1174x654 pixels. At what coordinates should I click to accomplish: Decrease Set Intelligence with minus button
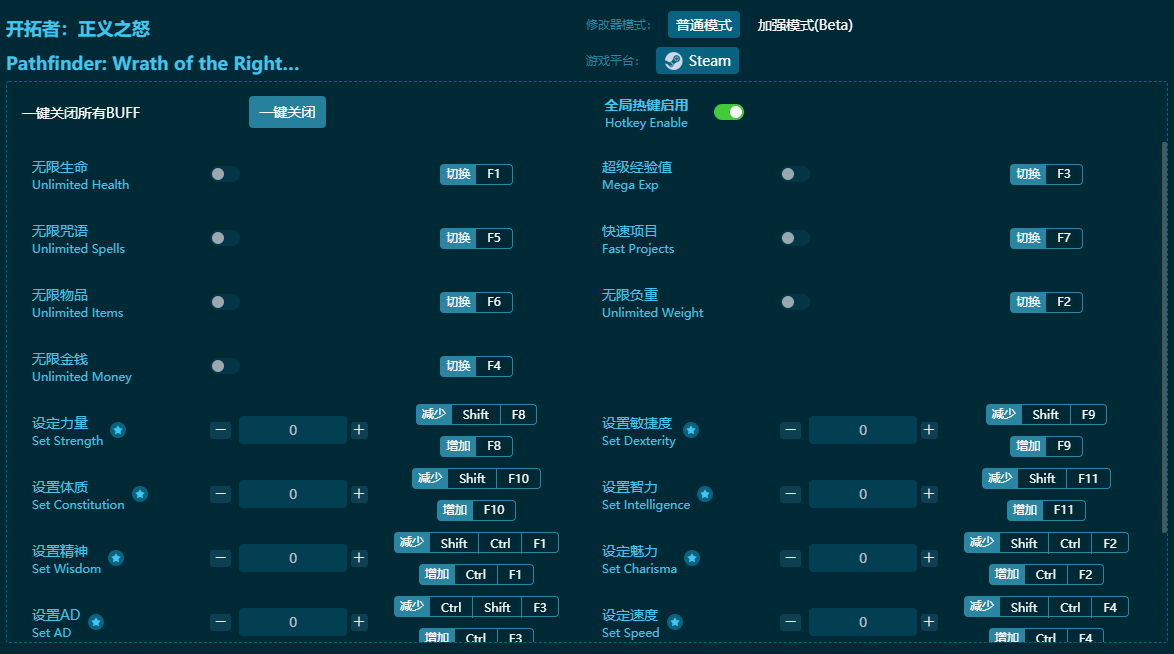[791, 494]
